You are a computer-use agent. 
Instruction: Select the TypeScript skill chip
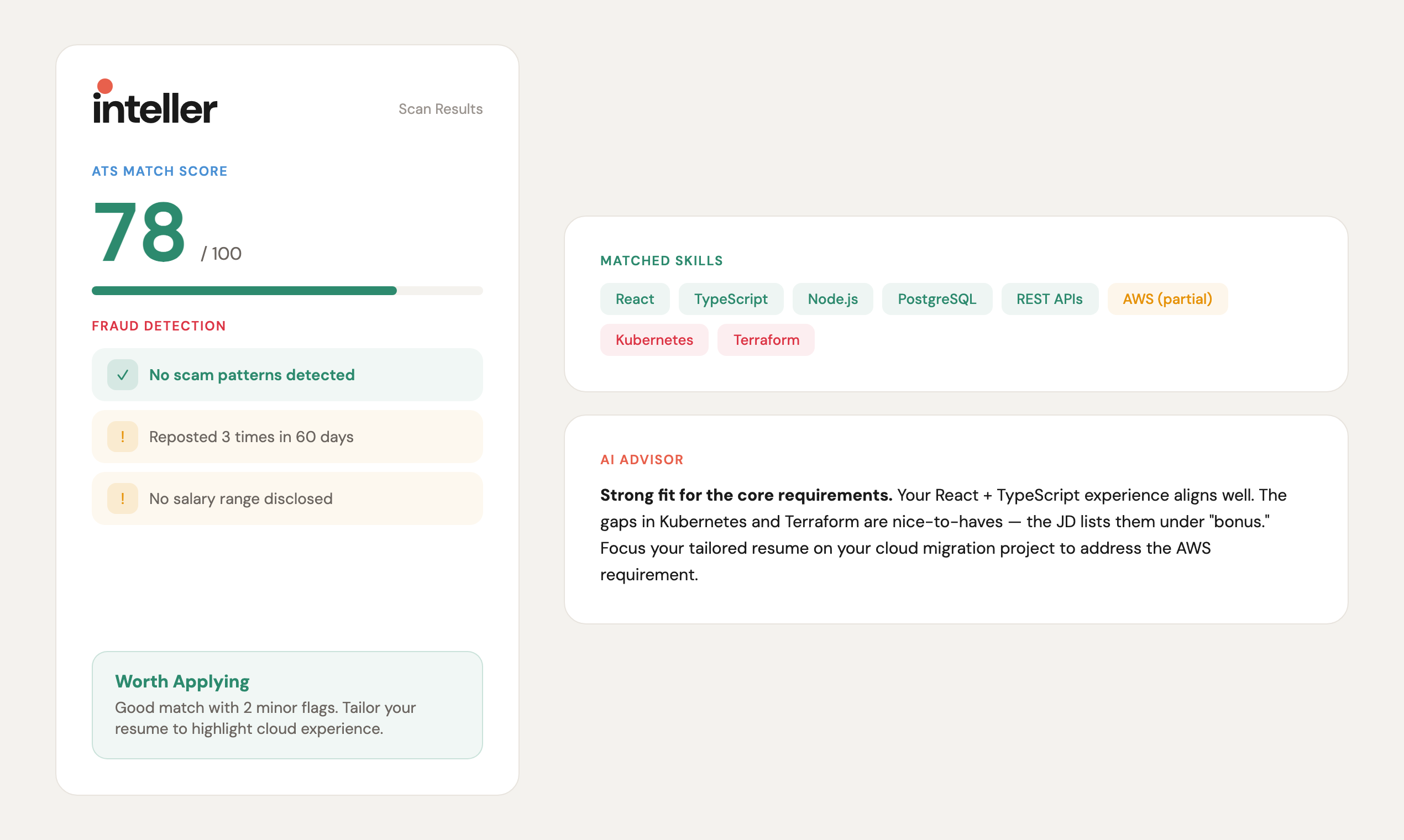tap(730, 299)
